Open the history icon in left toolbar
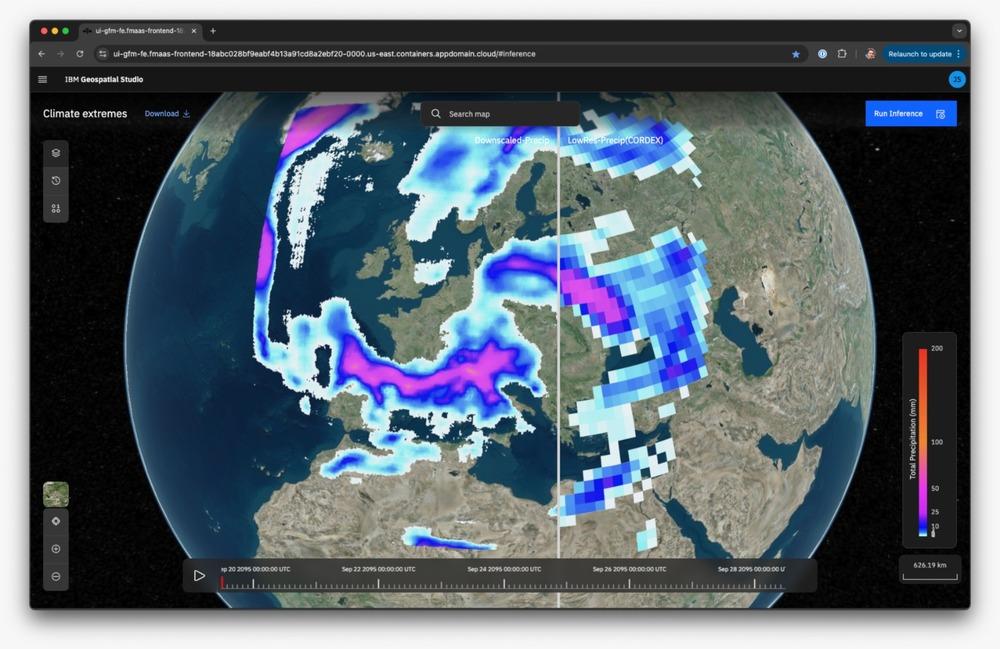 pyautogui.click(x=56, y=181)
